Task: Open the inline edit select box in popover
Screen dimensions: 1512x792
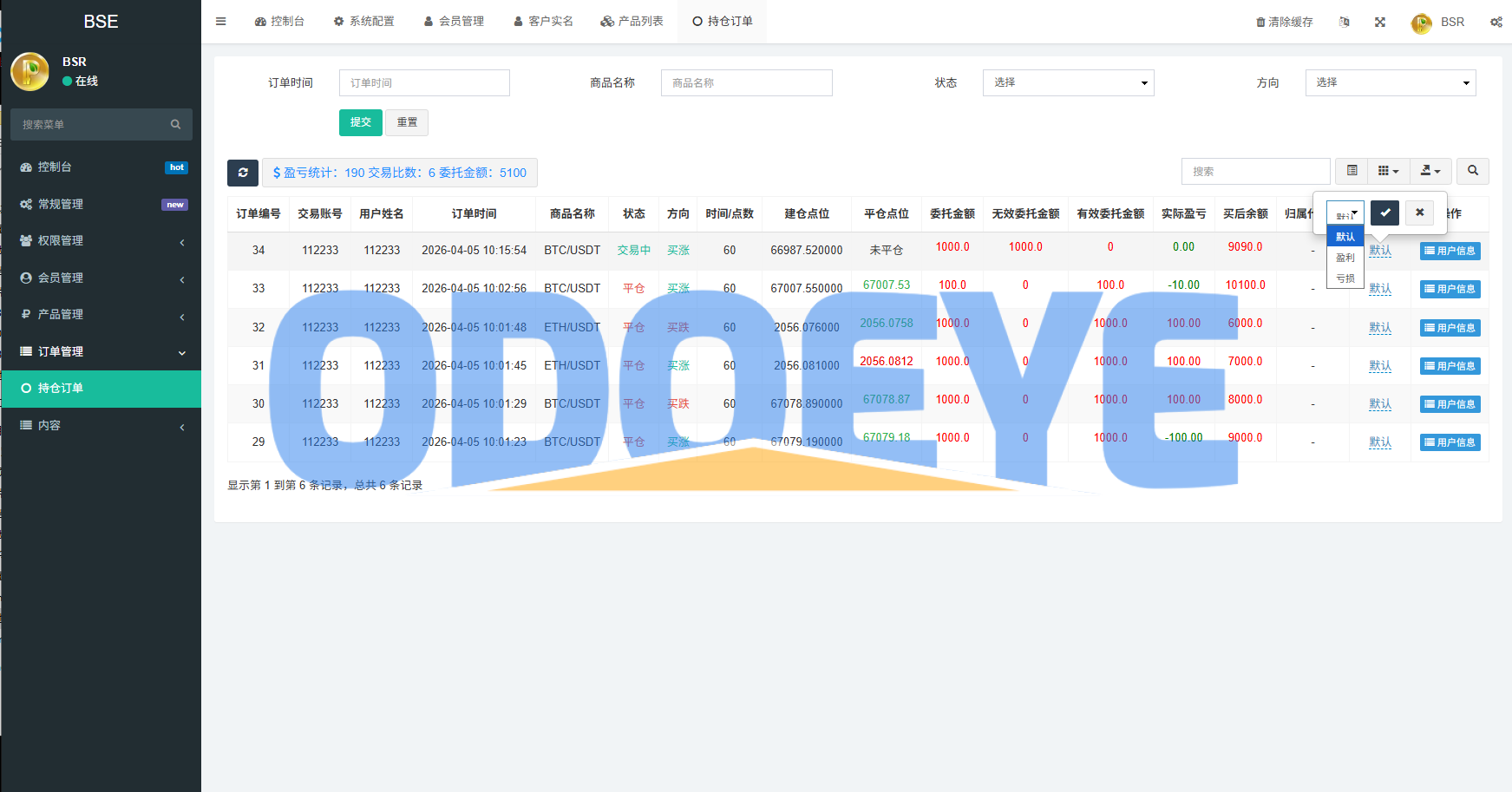Action: 1345,213
